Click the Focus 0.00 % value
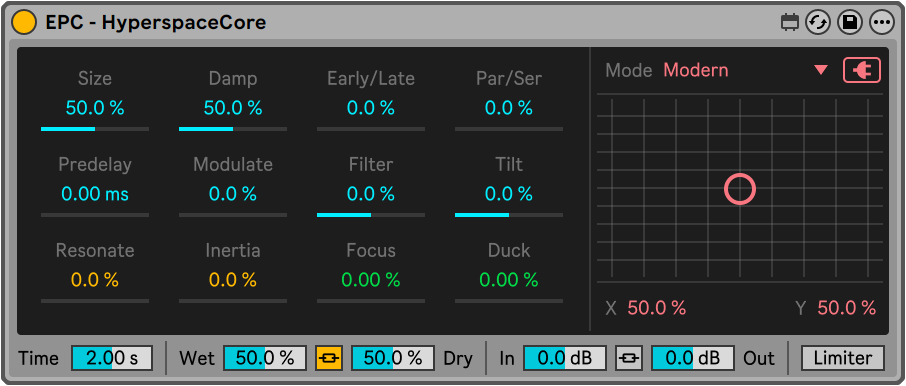906x386 pixels. [371, 280]
